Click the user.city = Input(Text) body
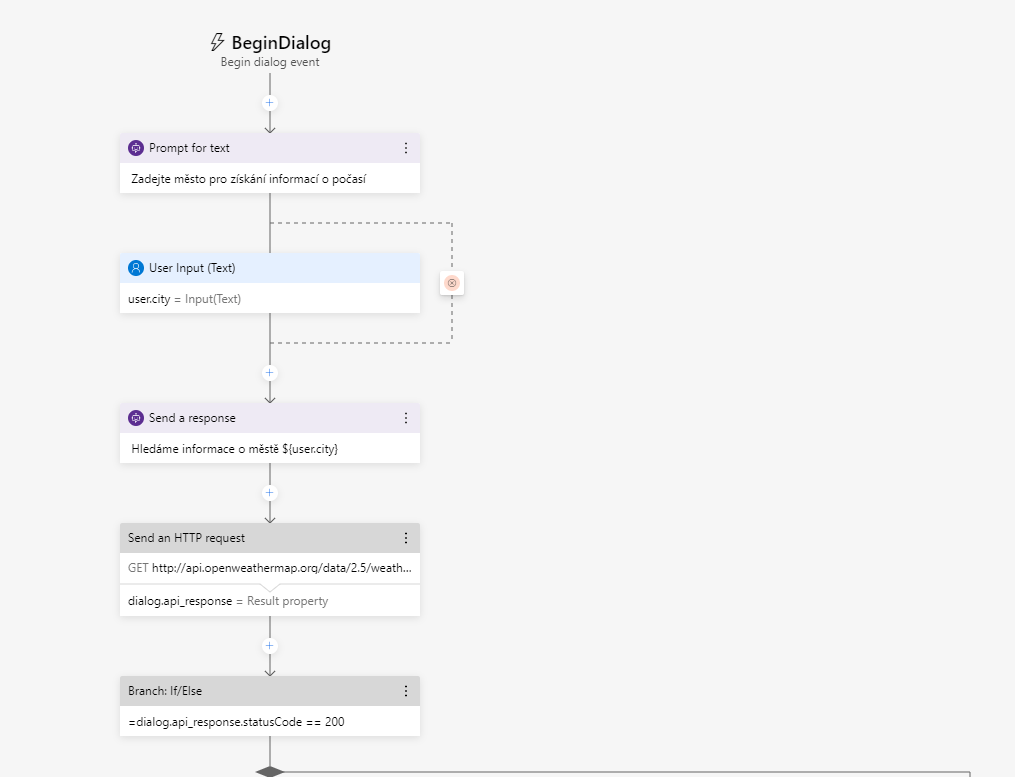The width and height of the screenshot is (1015, 777). pyautogui.click(x=185, y=298)
